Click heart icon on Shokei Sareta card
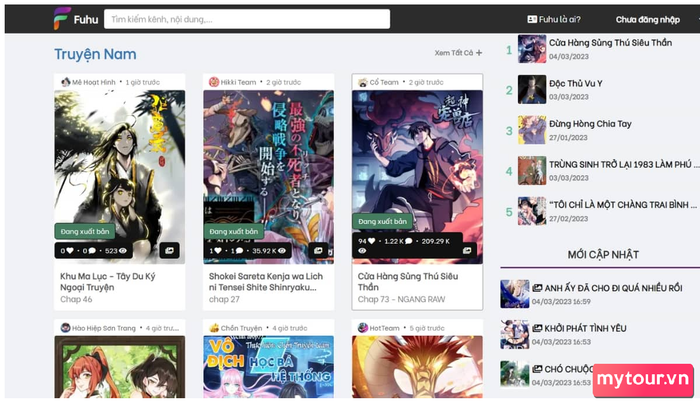Viewport: 700px width, 405px height. [x=218, y=251]
